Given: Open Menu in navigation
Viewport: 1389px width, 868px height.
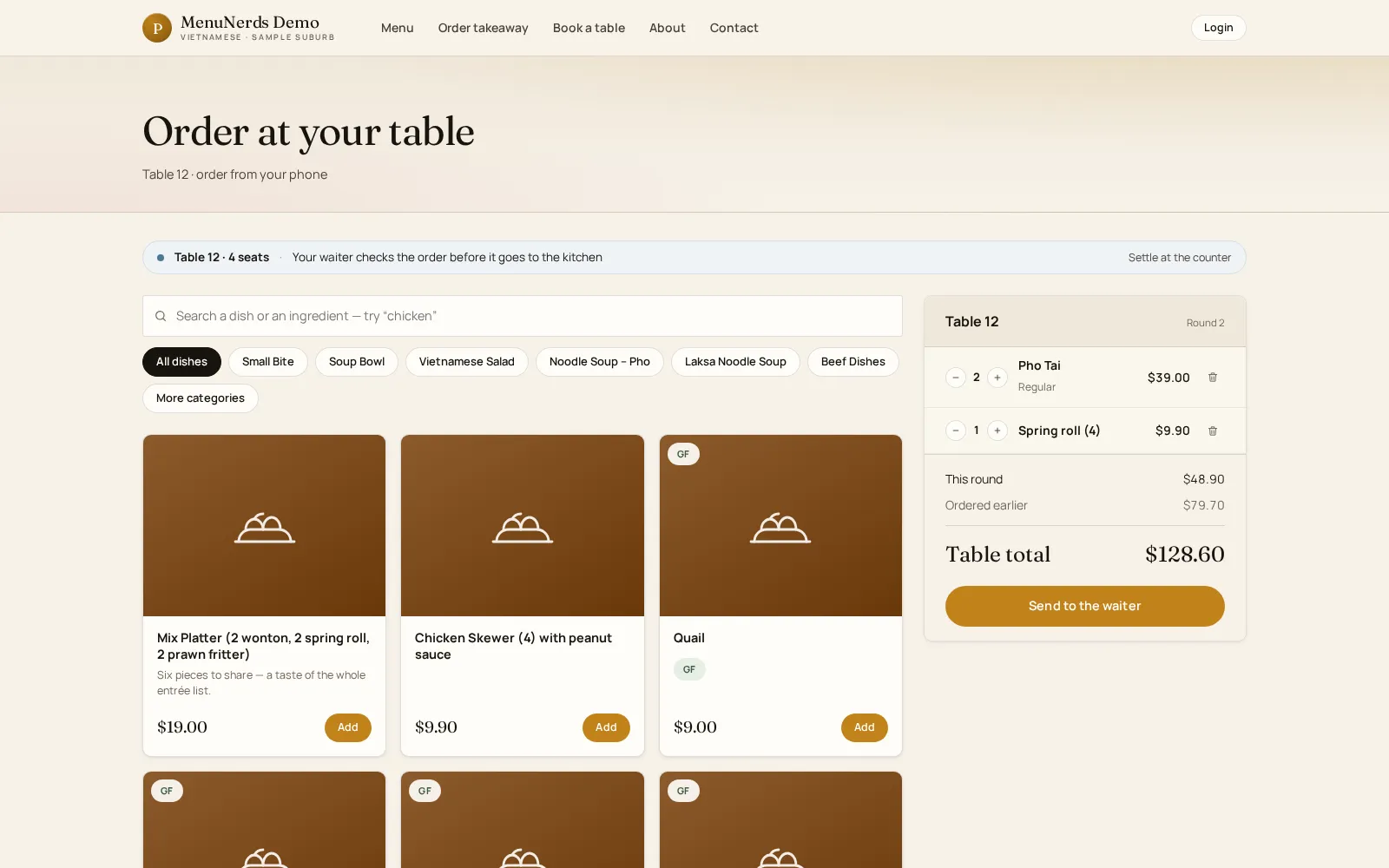Looking at the screenshot, I should point(398,28).
